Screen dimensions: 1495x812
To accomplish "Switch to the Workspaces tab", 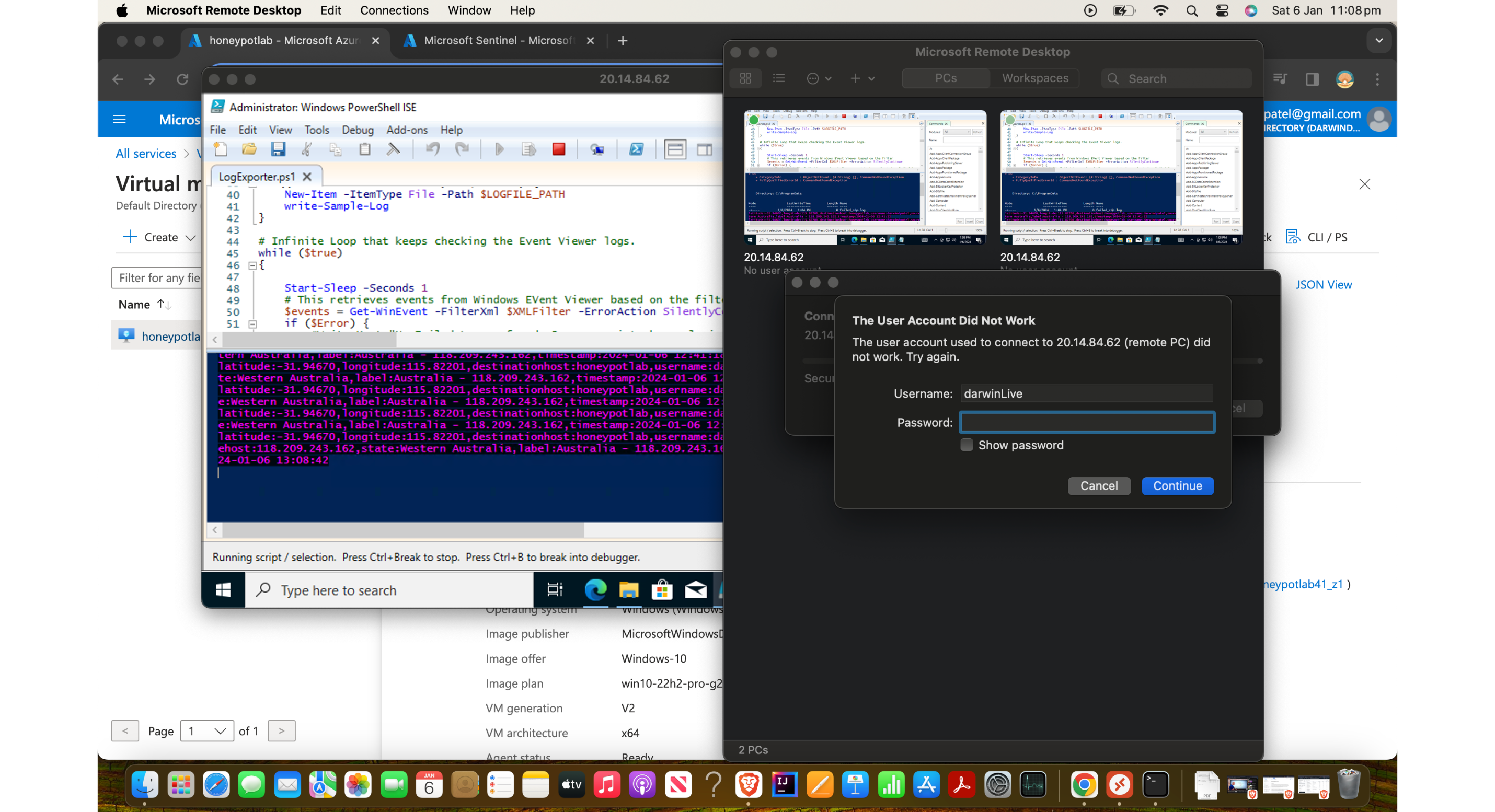I will tap(1035, 78).
